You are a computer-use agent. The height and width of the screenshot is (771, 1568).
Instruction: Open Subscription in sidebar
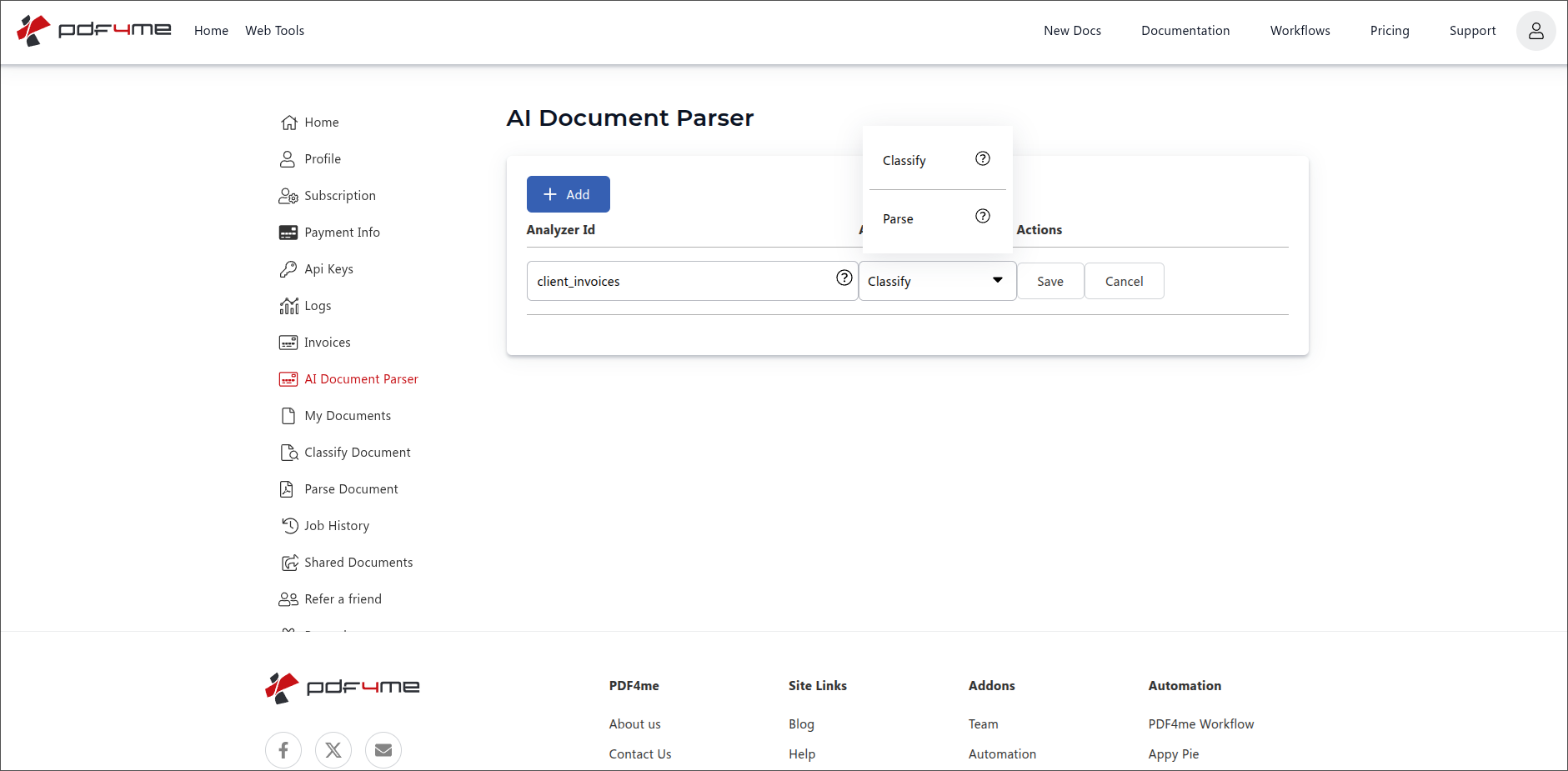[x=340, y=196]
